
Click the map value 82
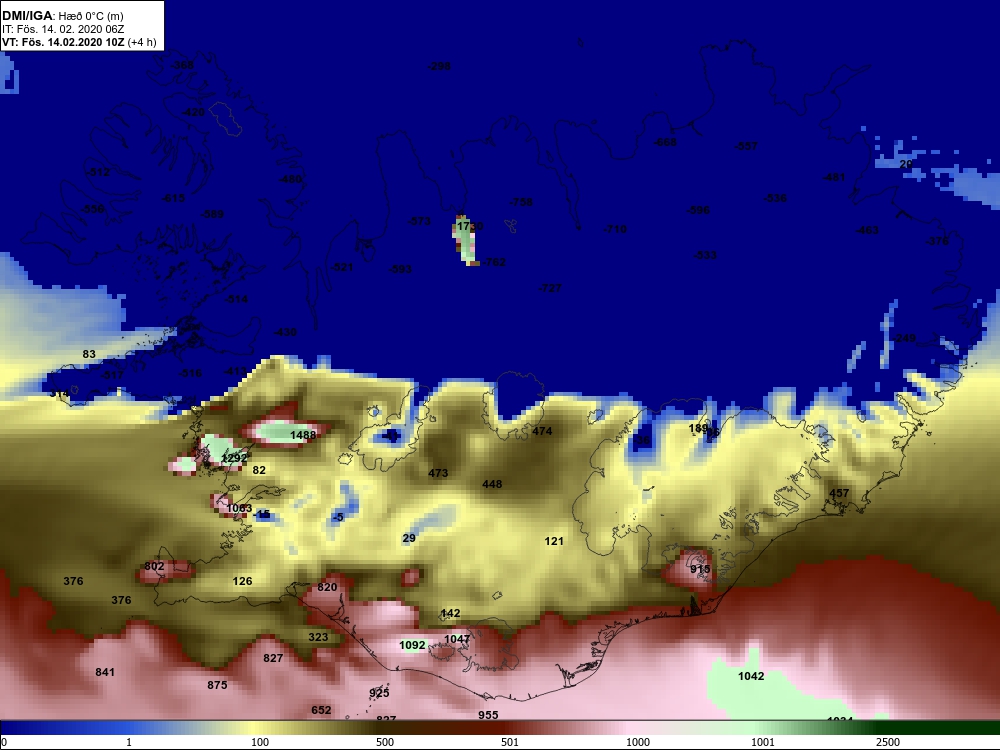point(259,470)
